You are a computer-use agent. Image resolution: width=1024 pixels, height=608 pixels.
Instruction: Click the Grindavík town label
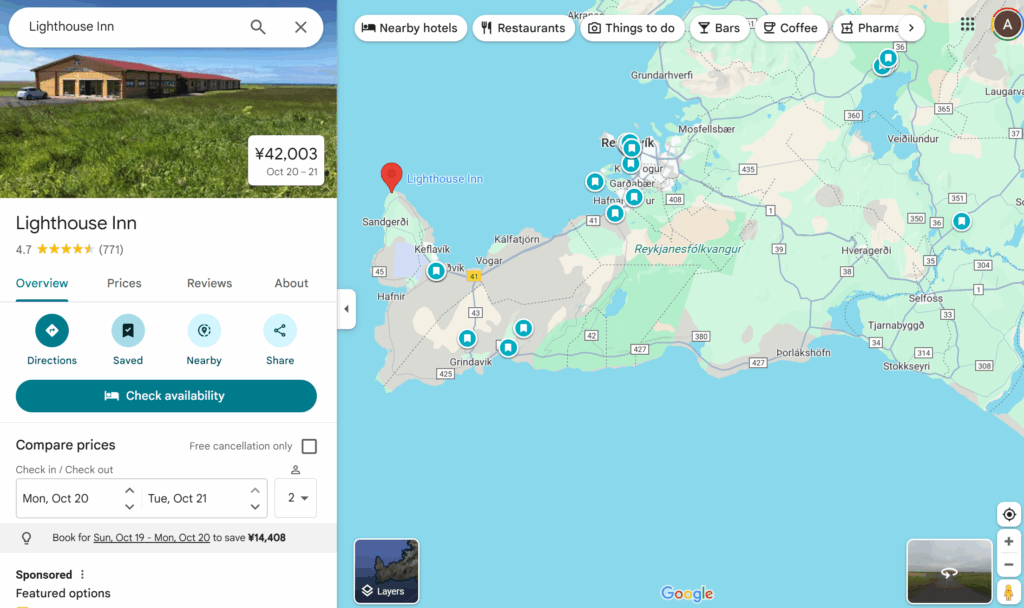click(x=471, y=362)
